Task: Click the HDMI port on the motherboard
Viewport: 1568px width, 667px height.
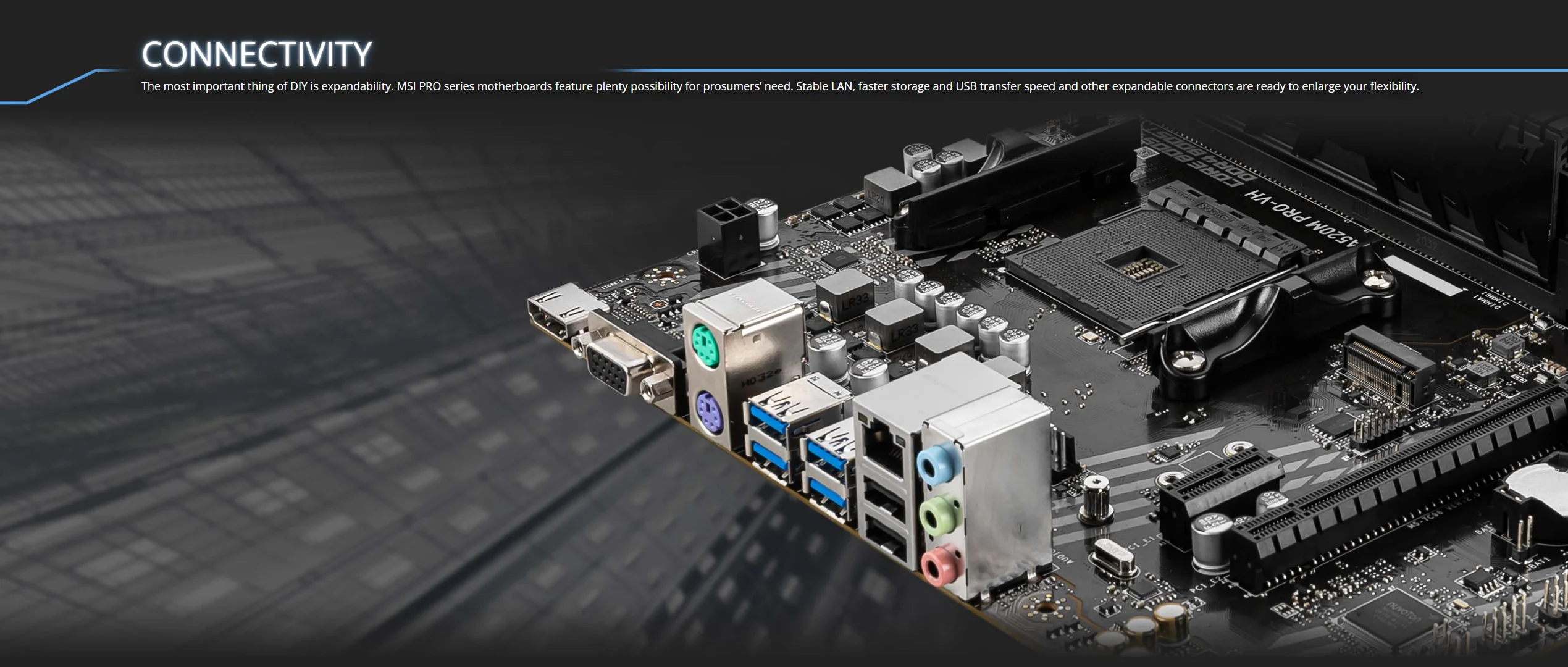Action: tap(556, 312)
